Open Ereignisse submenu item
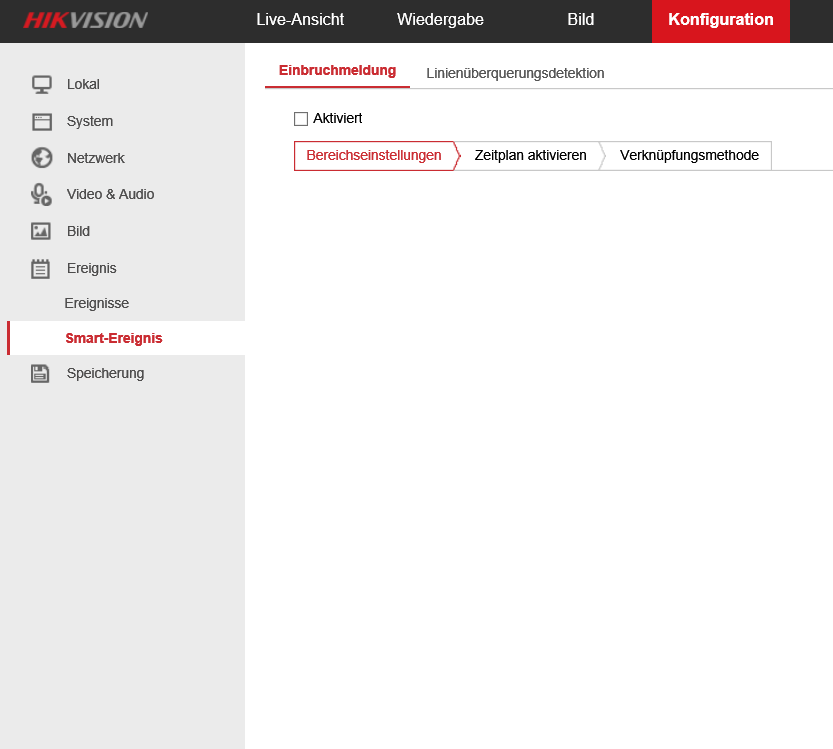This screenshot has width=833, height=749. click(x=97, y=303)
